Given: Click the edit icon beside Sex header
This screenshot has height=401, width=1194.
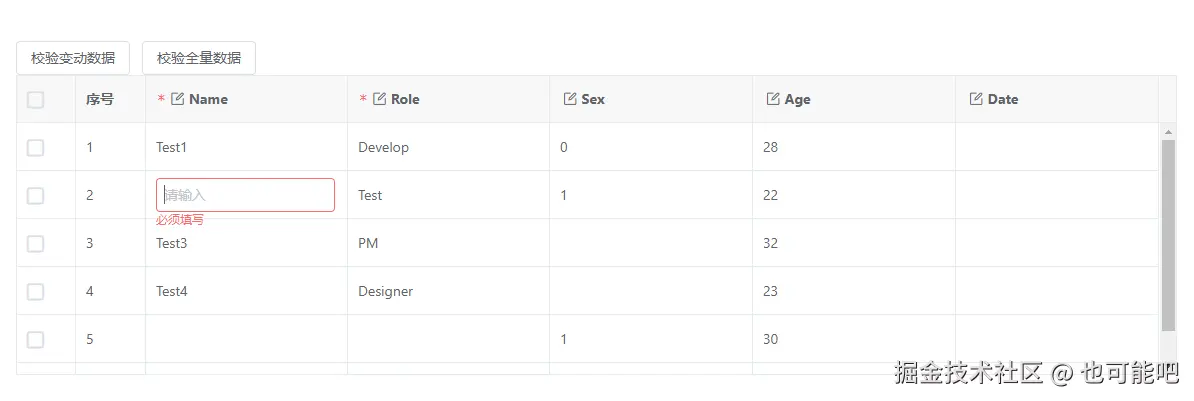Looking at the screenshot, I should [x=570, y=99].
